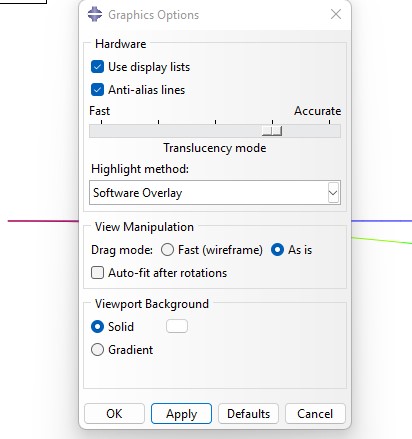Dismiss the dialog with Cancel
412x439 pixels.
pos(315,414)
